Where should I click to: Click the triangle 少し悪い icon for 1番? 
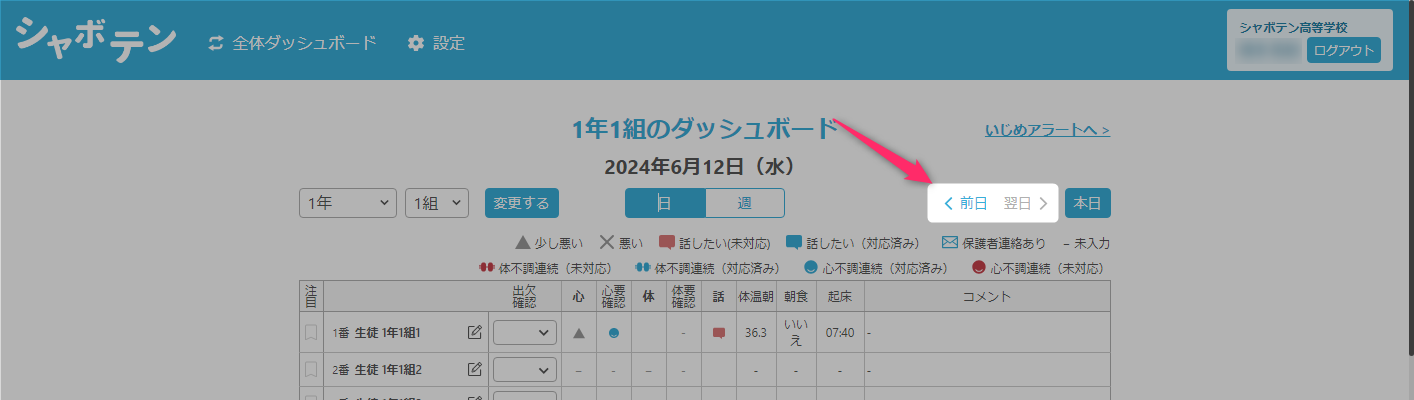(578, 333)
